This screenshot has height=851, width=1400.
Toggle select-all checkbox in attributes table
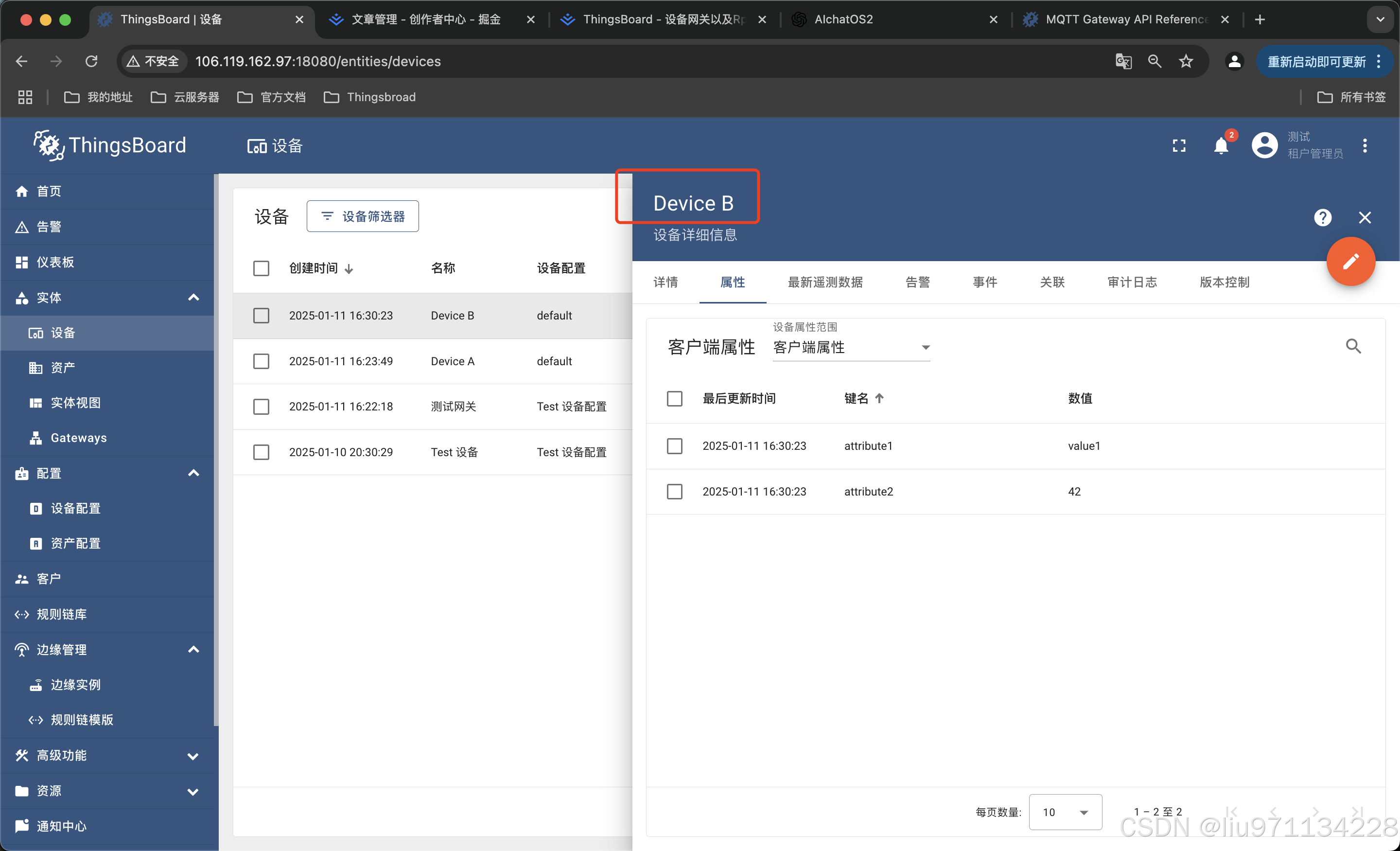[x=674, y=398]
